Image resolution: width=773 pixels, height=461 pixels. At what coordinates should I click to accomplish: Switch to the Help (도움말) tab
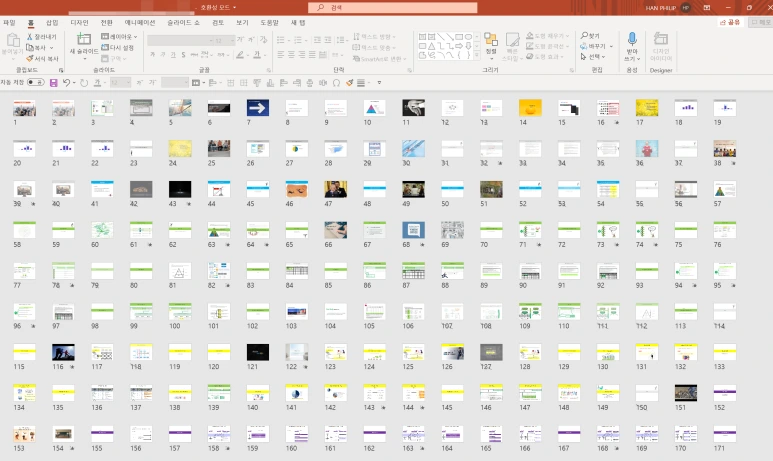coord(269,23)
